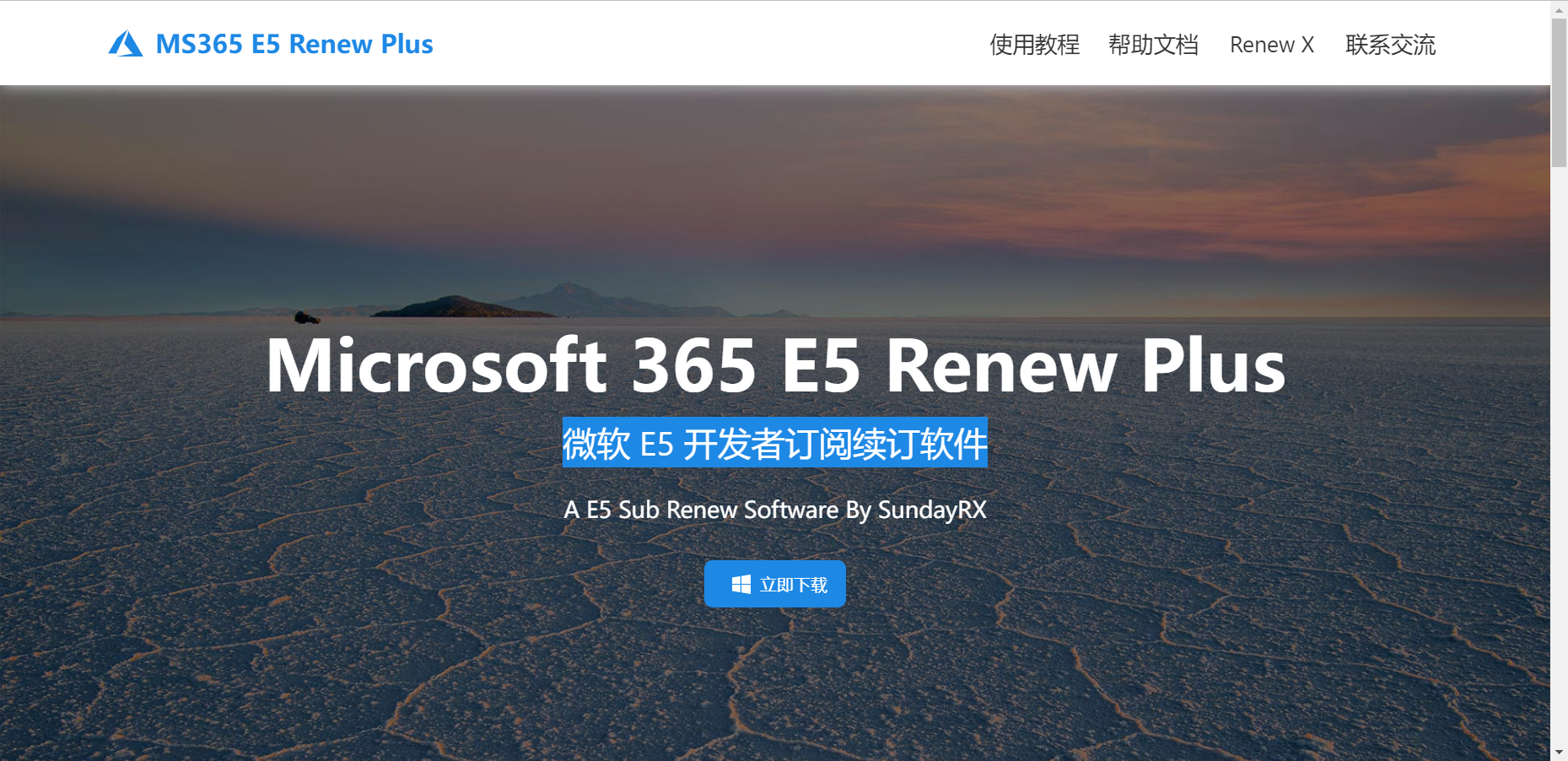Click the scrollbar up arrow
1568x761 pixels.
click(1559, 8)
